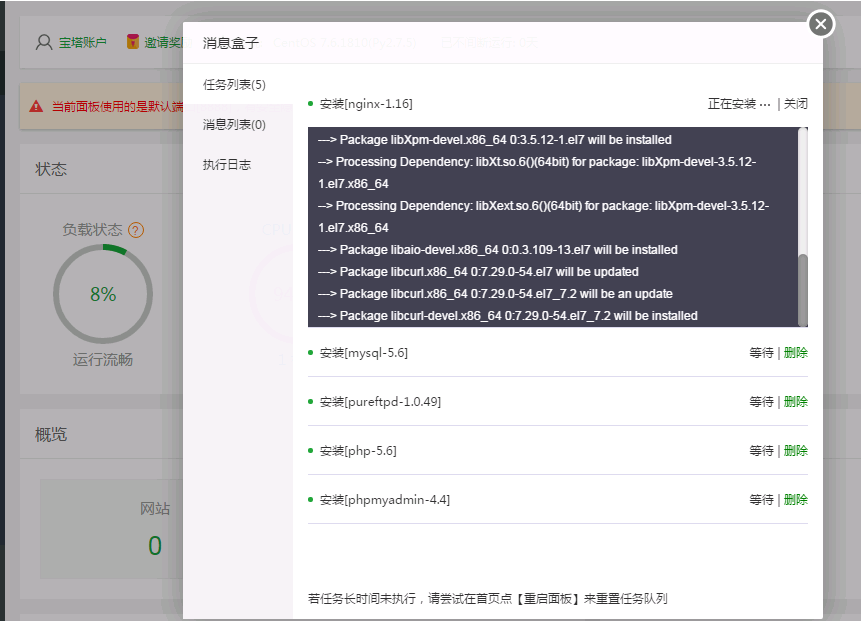
Task: Open the 任务列表(5) tab
Action: (234, 85)
